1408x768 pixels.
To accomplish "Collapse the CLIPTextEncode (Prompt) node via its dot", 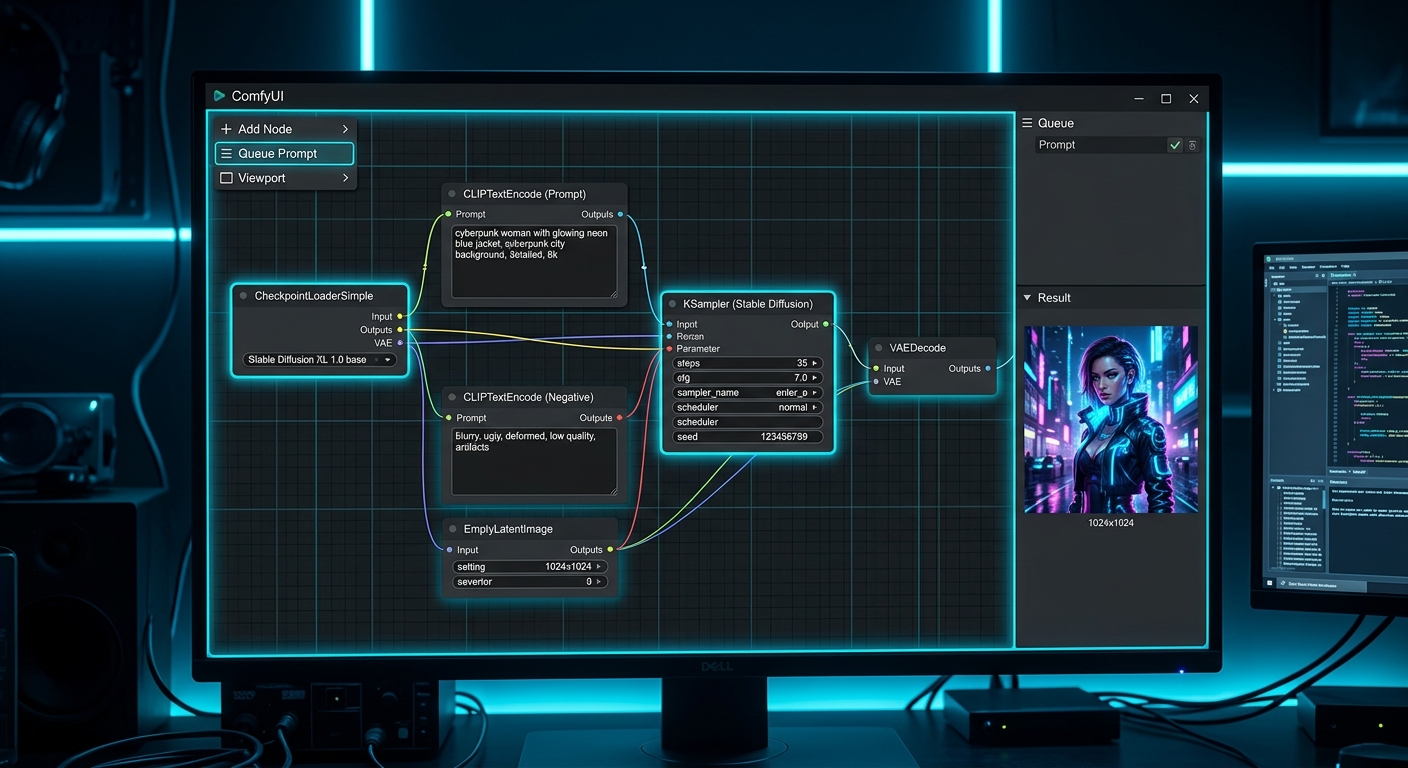I will click(x=452, y=194).
